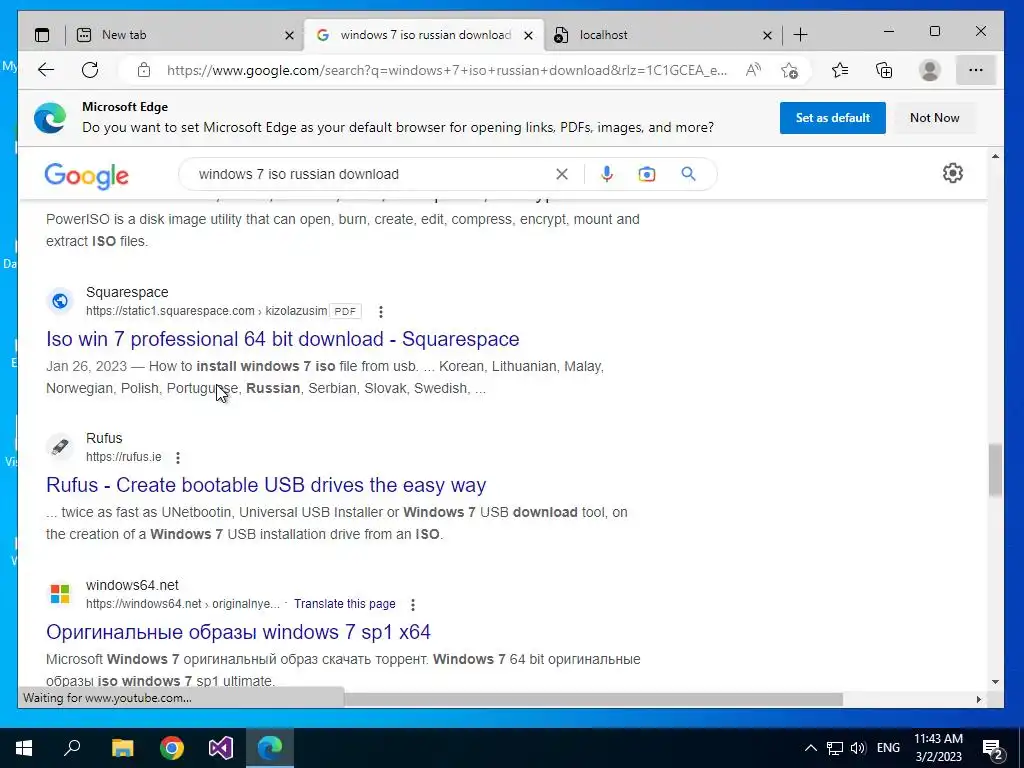Search by image with camera icon
Image resolution: width=1024 pixels, height=768 pixels.
647,174
